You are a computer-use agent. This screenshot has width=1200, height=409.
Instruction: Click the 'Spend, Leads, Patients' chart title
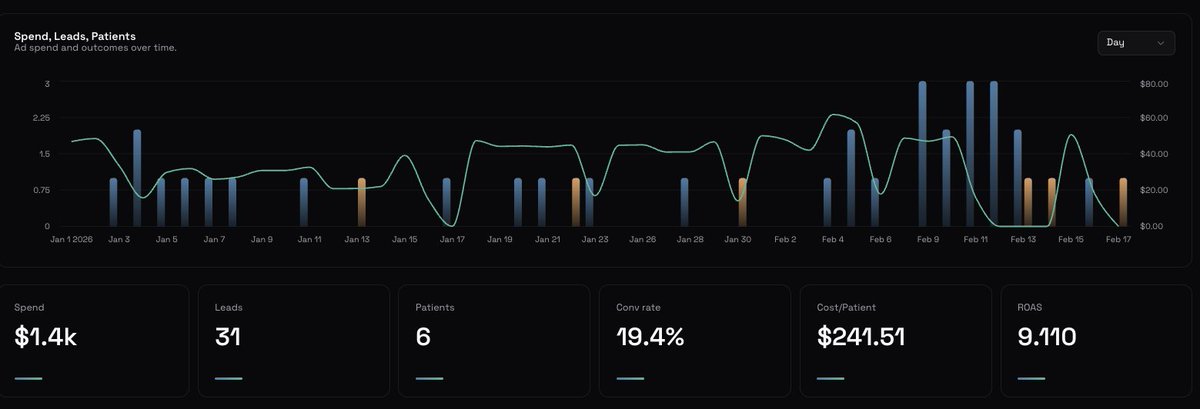(x=75, y=36)
